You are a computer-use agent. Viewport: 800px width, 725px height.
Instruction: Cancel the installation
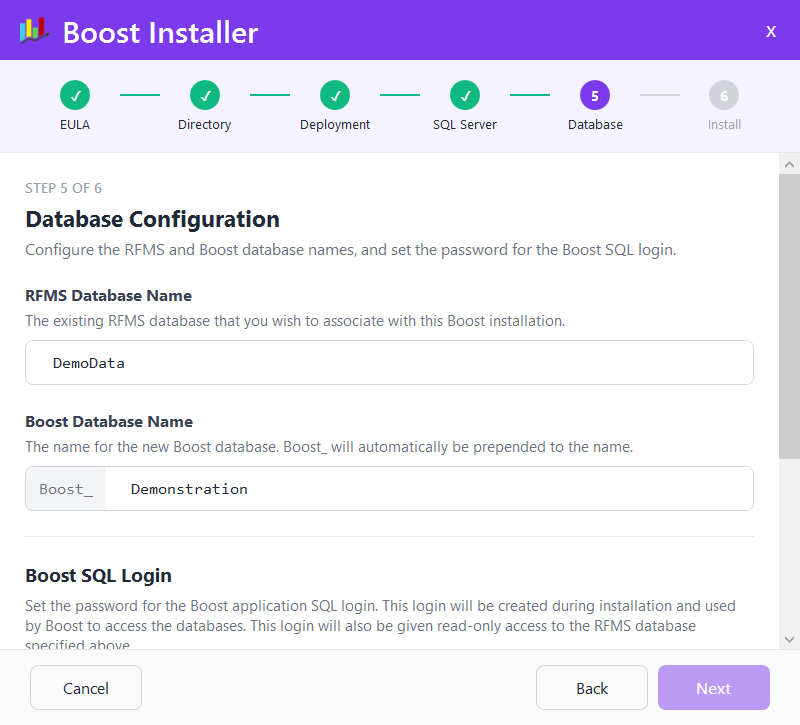86,688
